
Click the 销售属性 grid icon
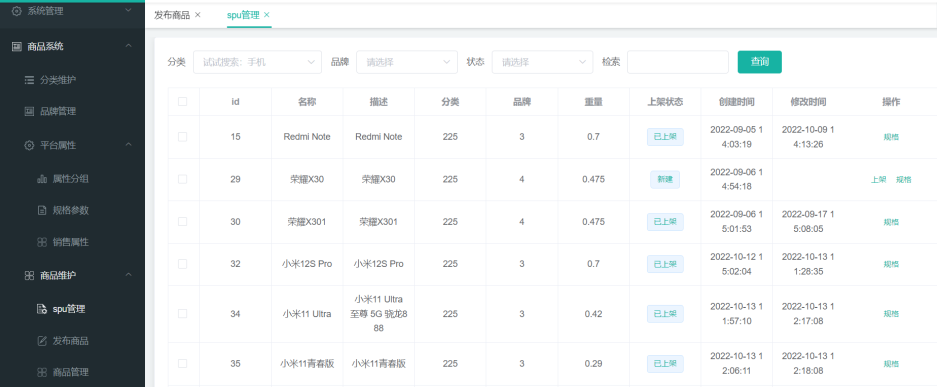point(42,242)
